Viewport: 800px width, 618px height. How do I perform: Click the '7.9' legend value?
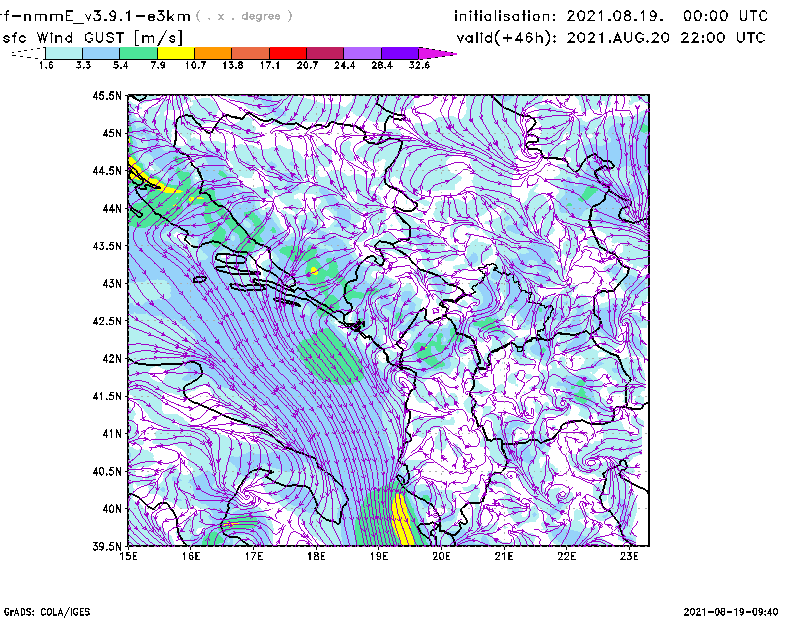(x=158, y=65)
